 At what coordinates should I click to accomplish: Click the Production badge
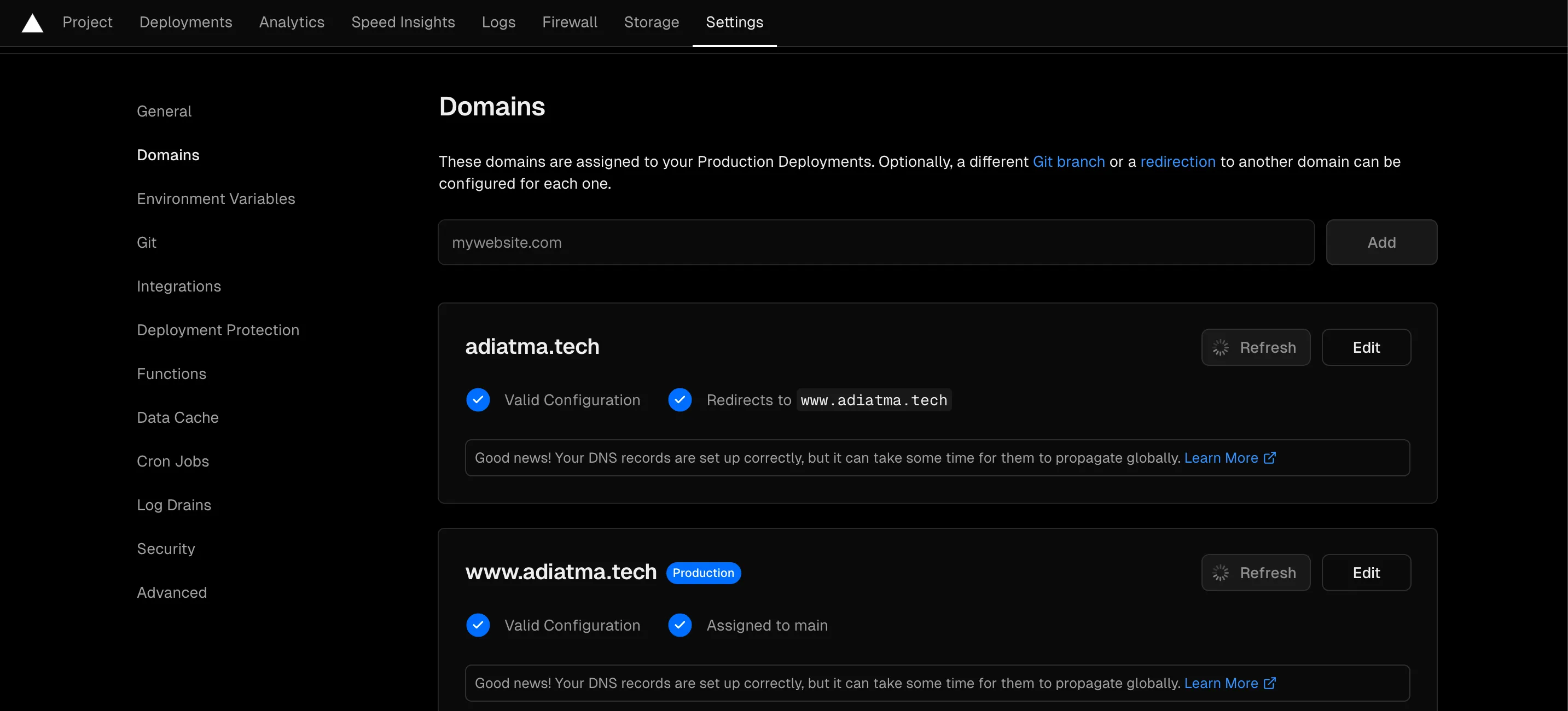pyautogui.click(x=703, y=573)
